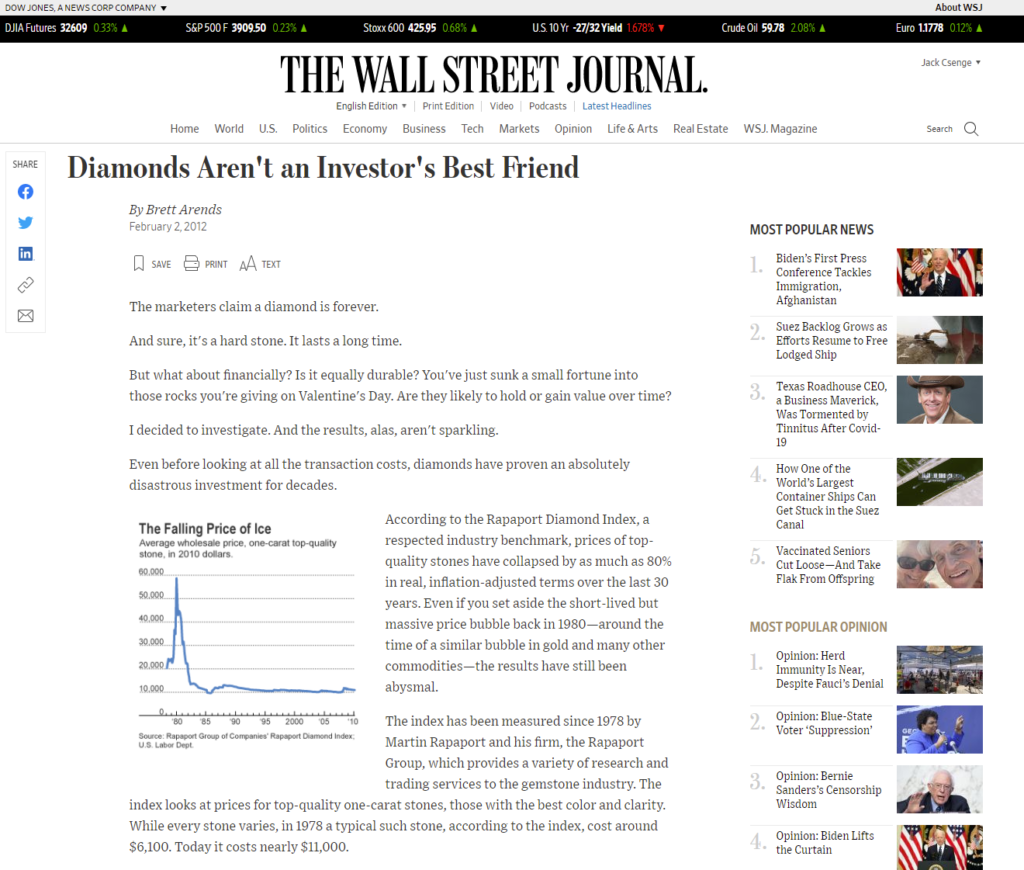Open the Life & Arts section
Image resolution: width=1024 pixels, height=870 pixels.
point(632,129)
